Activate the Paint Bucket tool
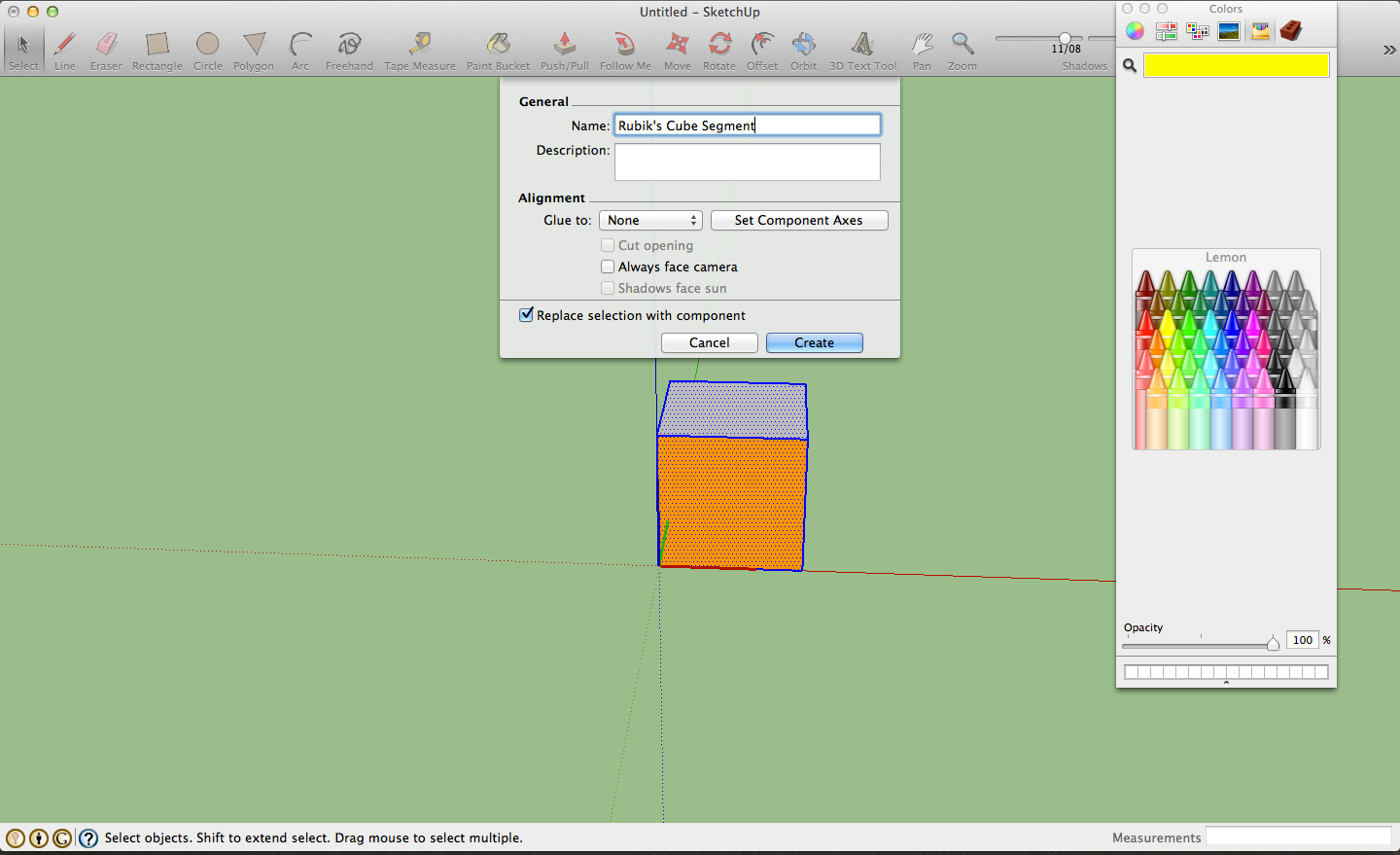 (x=498, y=44)
